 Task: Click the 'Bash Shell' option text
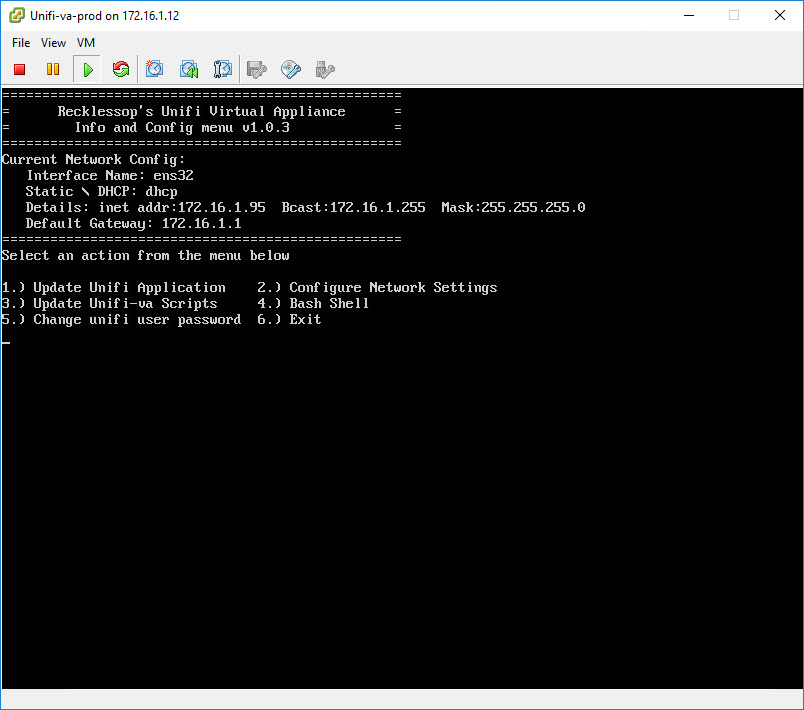click(x=329, y=303)
